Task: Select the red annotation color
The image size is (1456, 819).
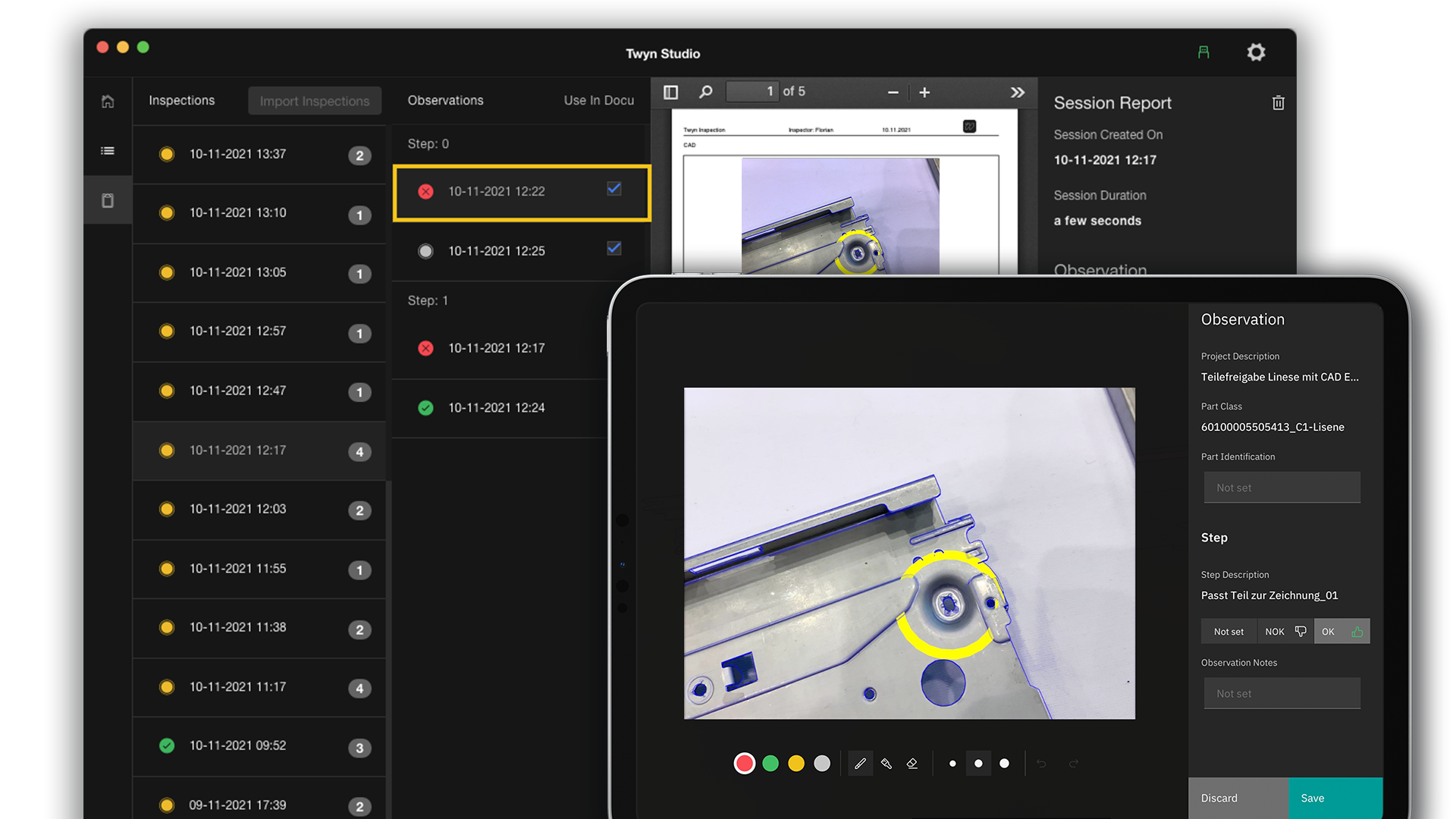Action: [x=745, y=764]
